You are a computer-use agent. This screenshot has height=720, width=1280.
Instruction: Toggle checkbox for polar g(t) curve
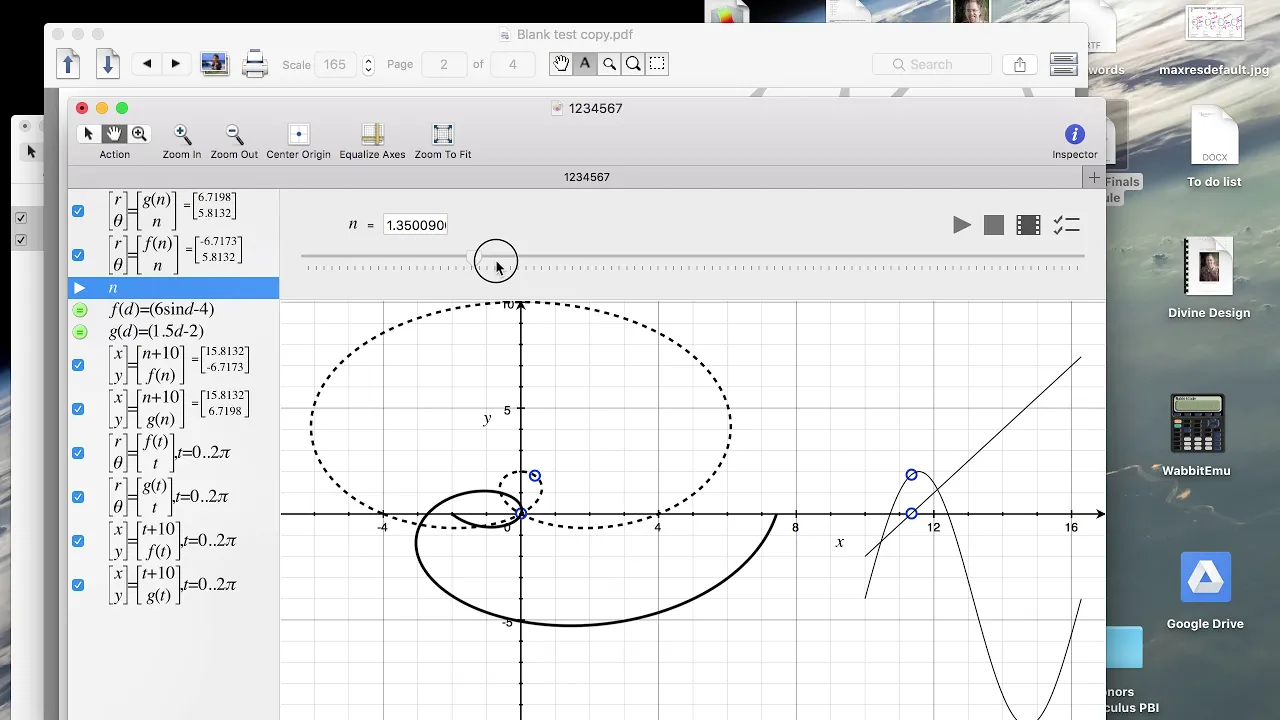tap(78, 497)
